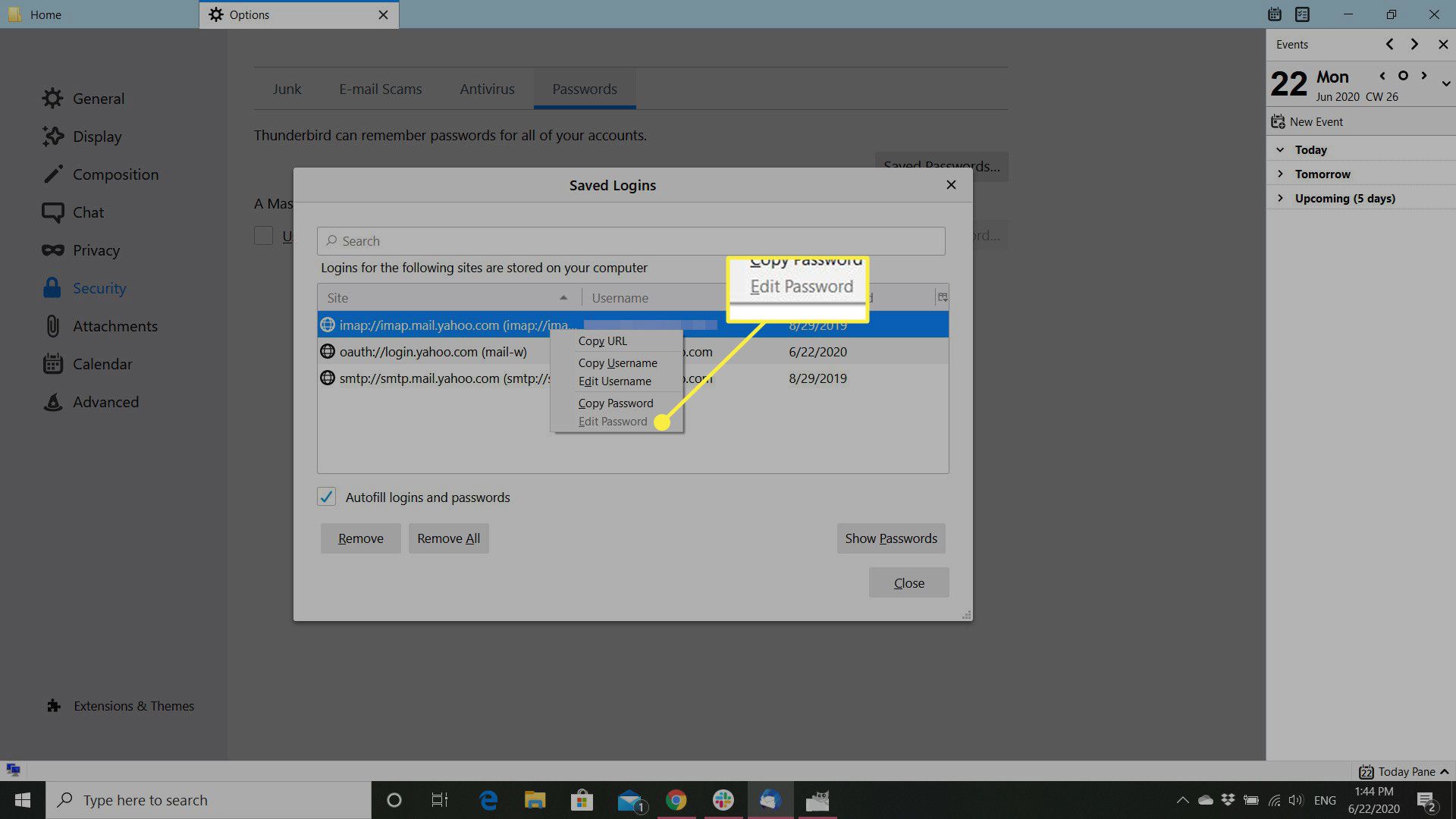Screen dimensions: 1456x819
Task: Click the calendar icon in title bar
Action: pyautogui.click(x=1275, y=14)
